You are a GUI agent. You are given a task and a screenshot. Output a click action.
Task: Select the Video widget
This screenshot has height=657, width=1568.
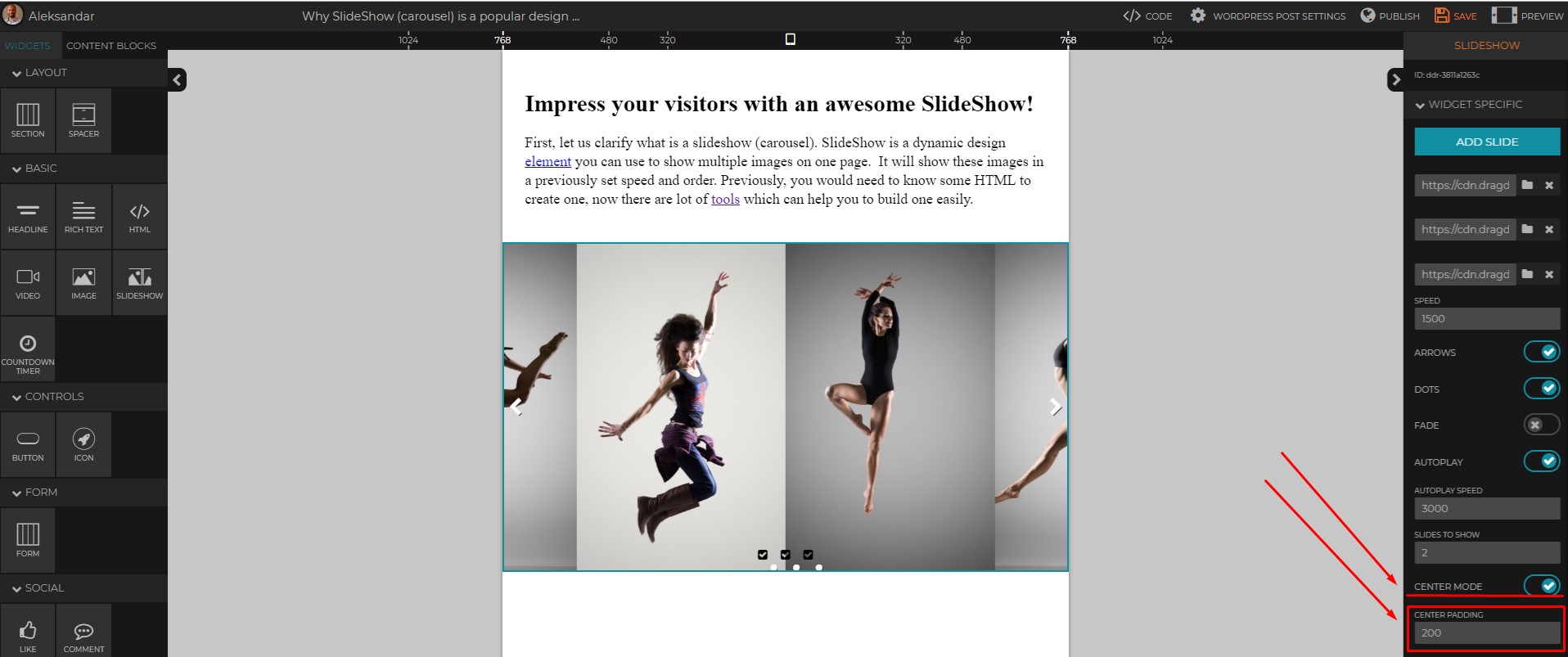pos(28,283)
